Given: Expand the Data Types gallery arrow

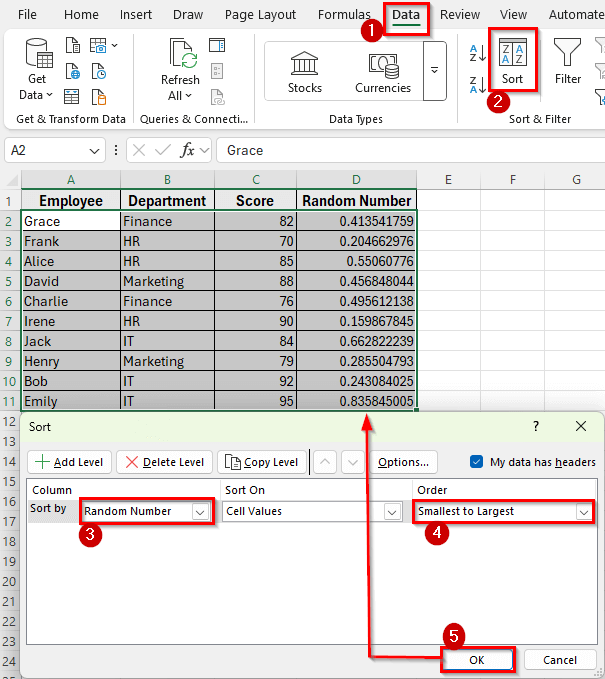Looking at the screenshot, I should point(434,71).
